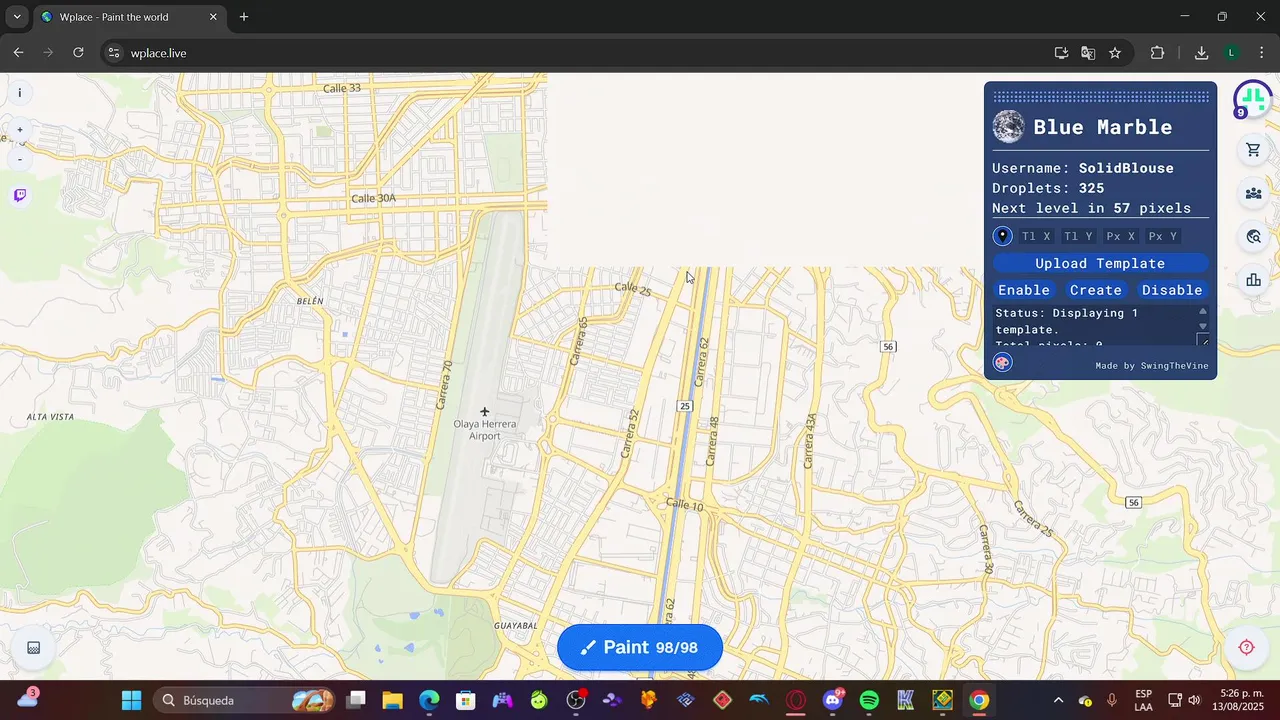
Task: Click the Blue Marble dotted drag handle
Action: click(x=1100, y=97)
